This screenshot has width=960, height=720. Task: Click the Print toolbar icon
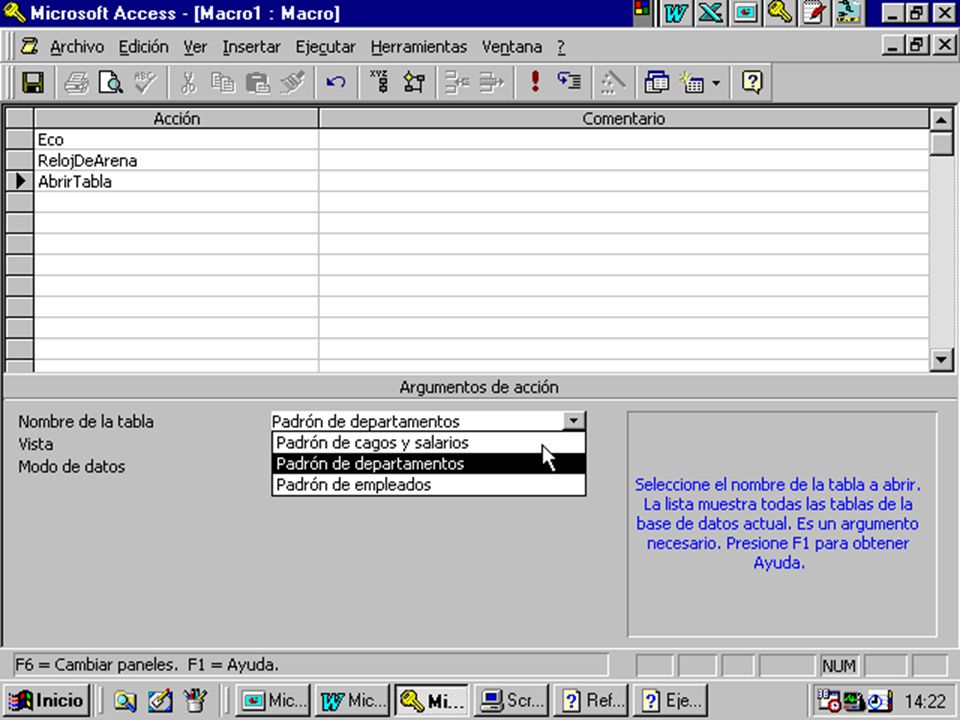pyautogui.click(x=77, y=82)
